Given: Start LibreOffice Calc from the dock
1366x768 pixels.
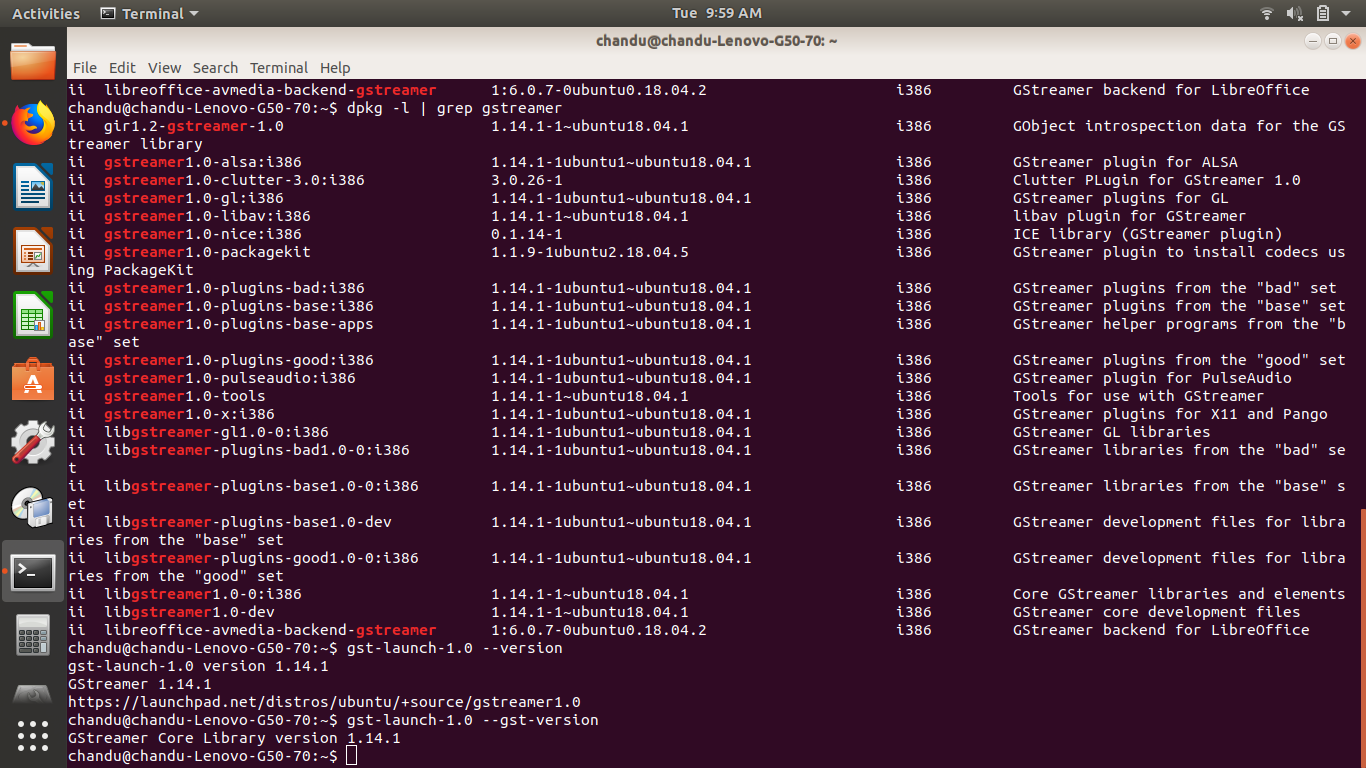Looking at the screenshot, I should (33, 314).
